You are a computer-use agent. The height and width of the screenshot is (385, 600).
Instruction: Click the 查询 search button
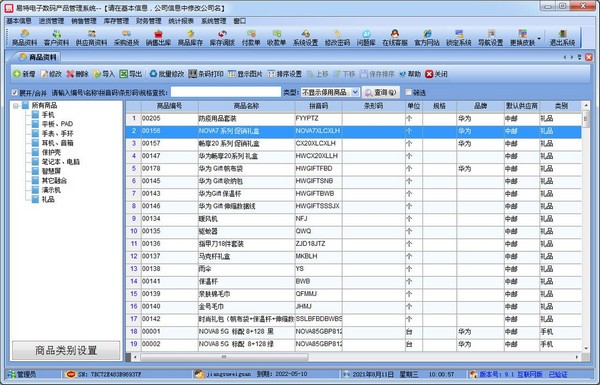pyautogui.click(x=381, y=92)
